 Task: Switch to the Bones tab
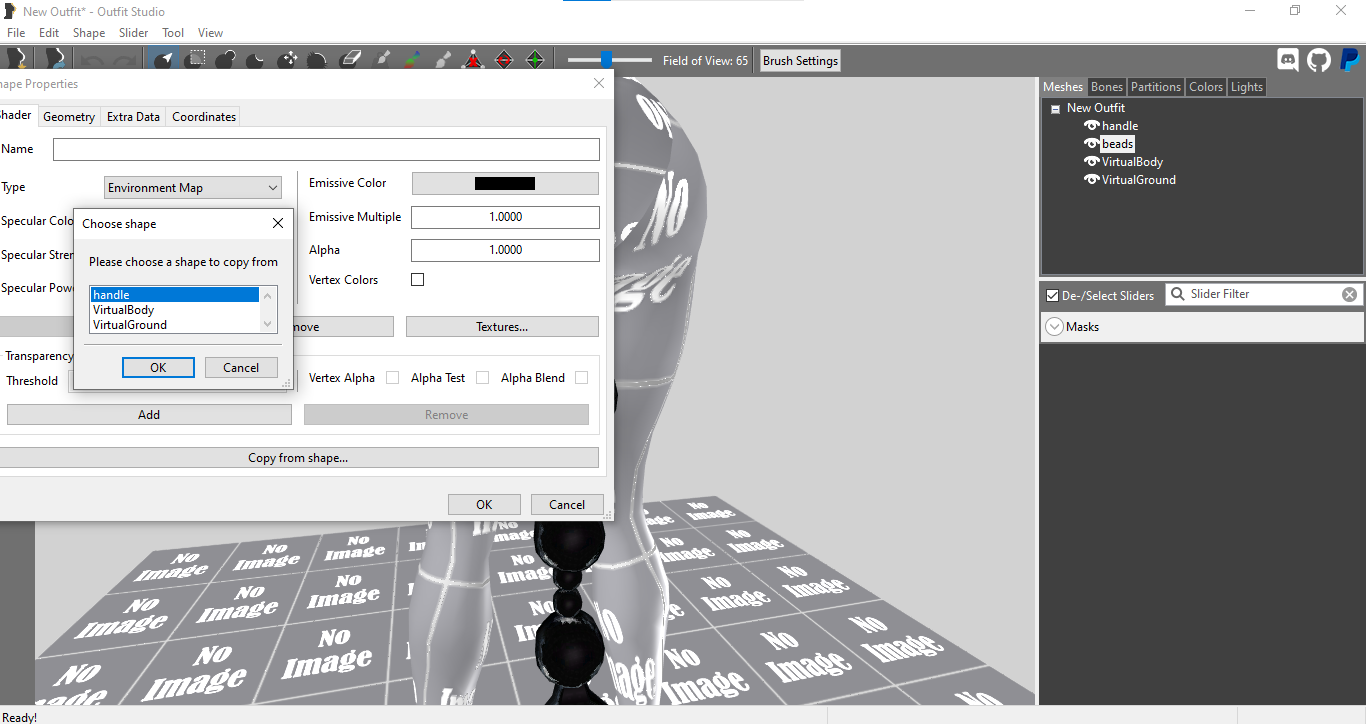pos(1106,87)
